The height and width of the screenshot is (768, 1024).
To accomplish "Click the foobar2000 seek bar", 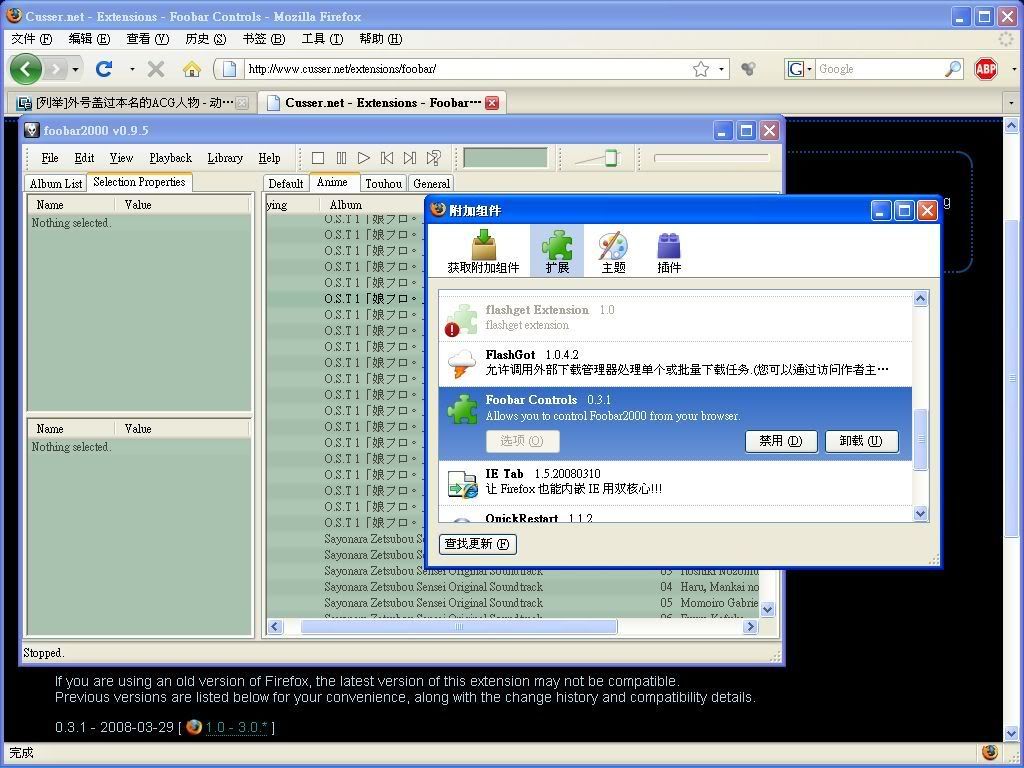I will click(x=712, y=158).
